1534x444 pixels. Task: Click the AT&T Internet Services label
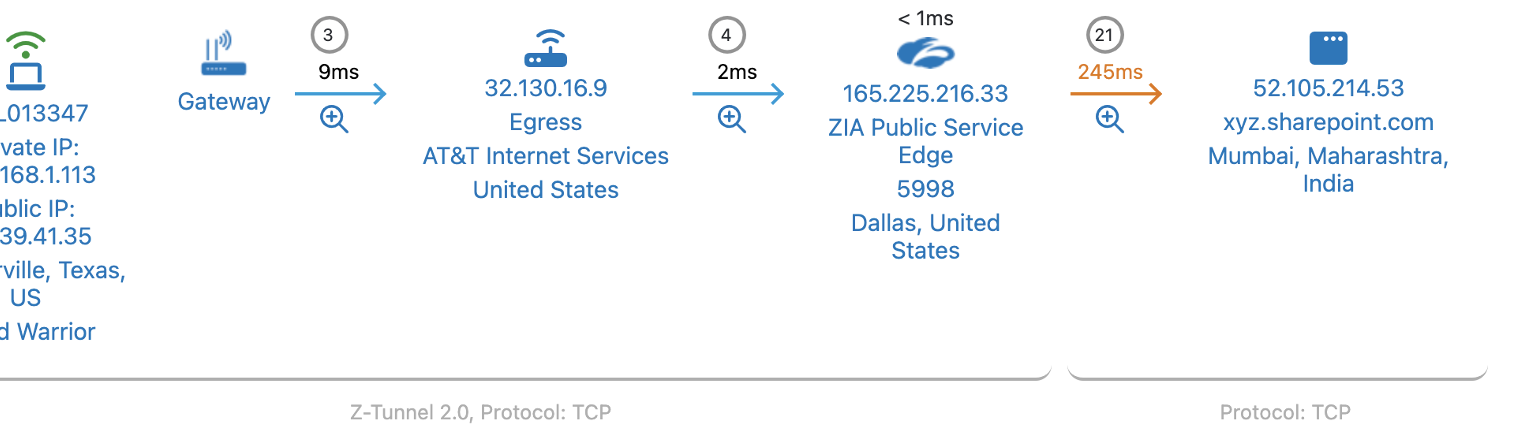click(x=545, y=156)
